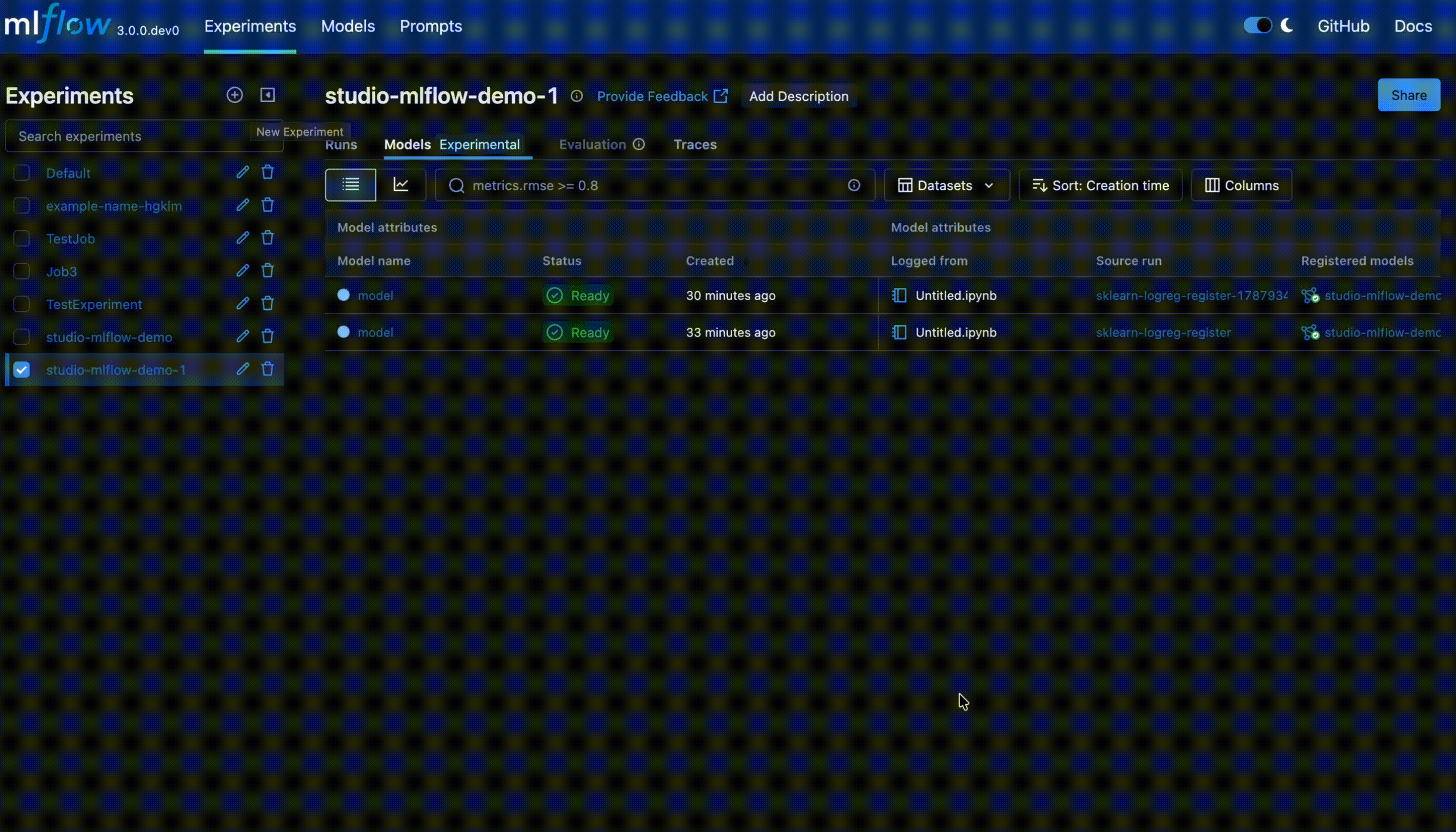Click the Search experiments field
1456x832 pixels.
144,136
